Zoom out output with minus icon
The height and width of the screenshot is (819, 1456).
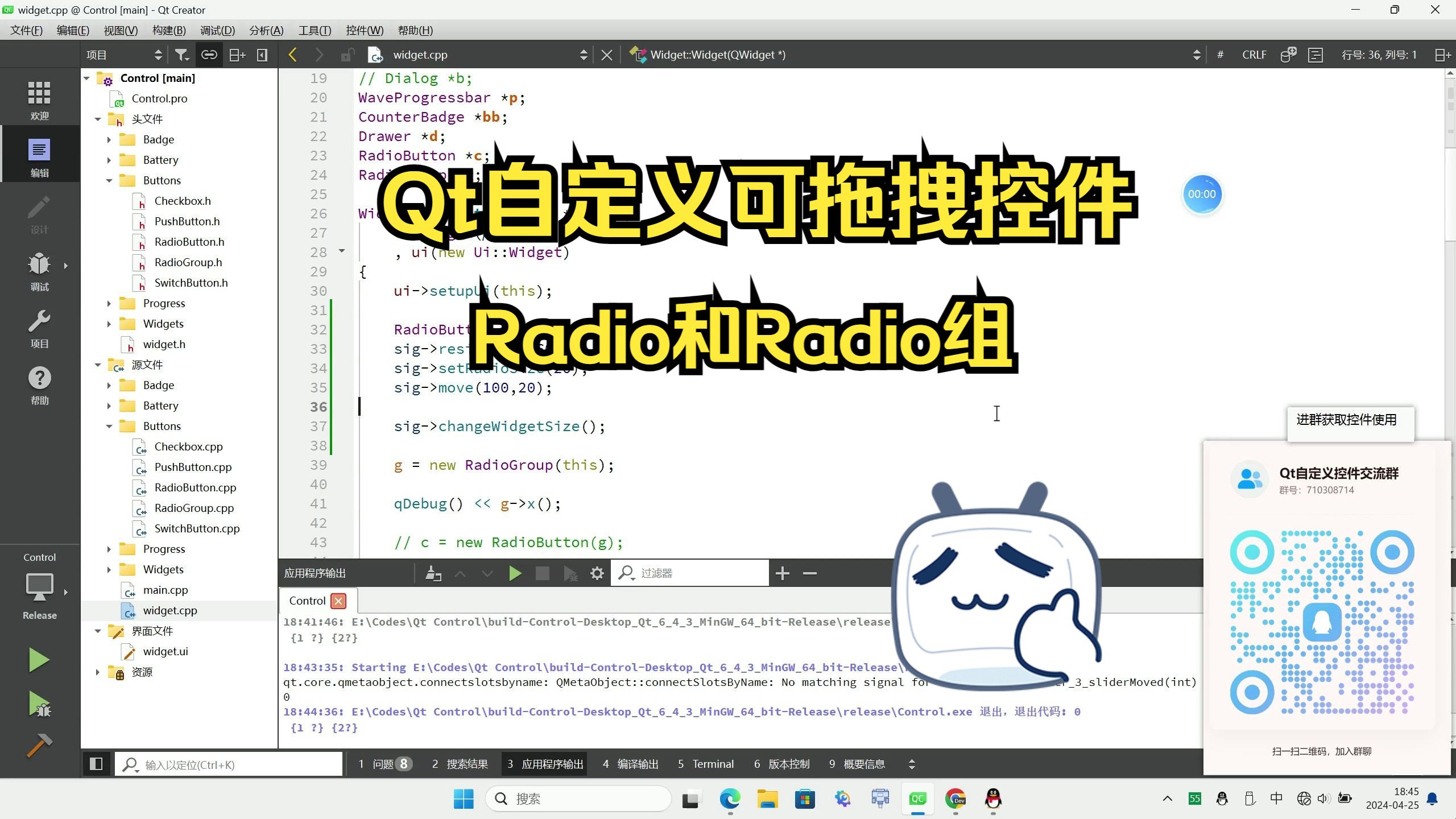click(810, 573)
